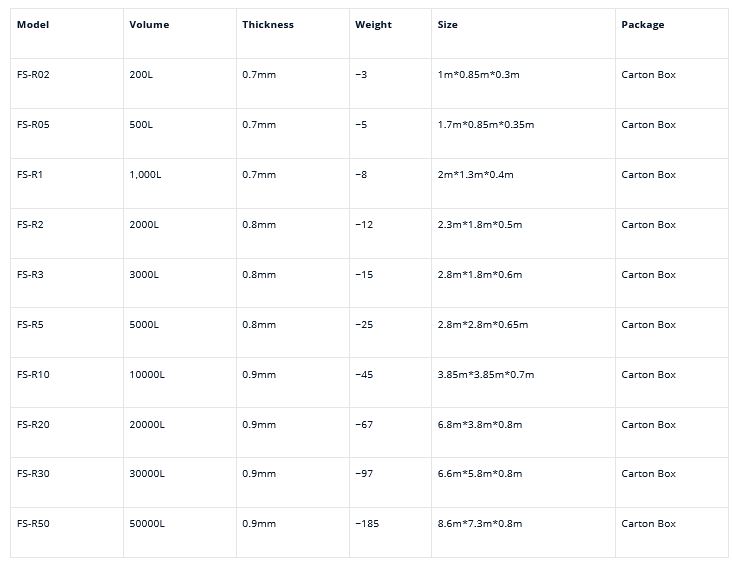Viewport: 733px width, 579px height.
Task: Click the 8.6m*7.3m*0.8m size cell
Action: coord(479,524)
